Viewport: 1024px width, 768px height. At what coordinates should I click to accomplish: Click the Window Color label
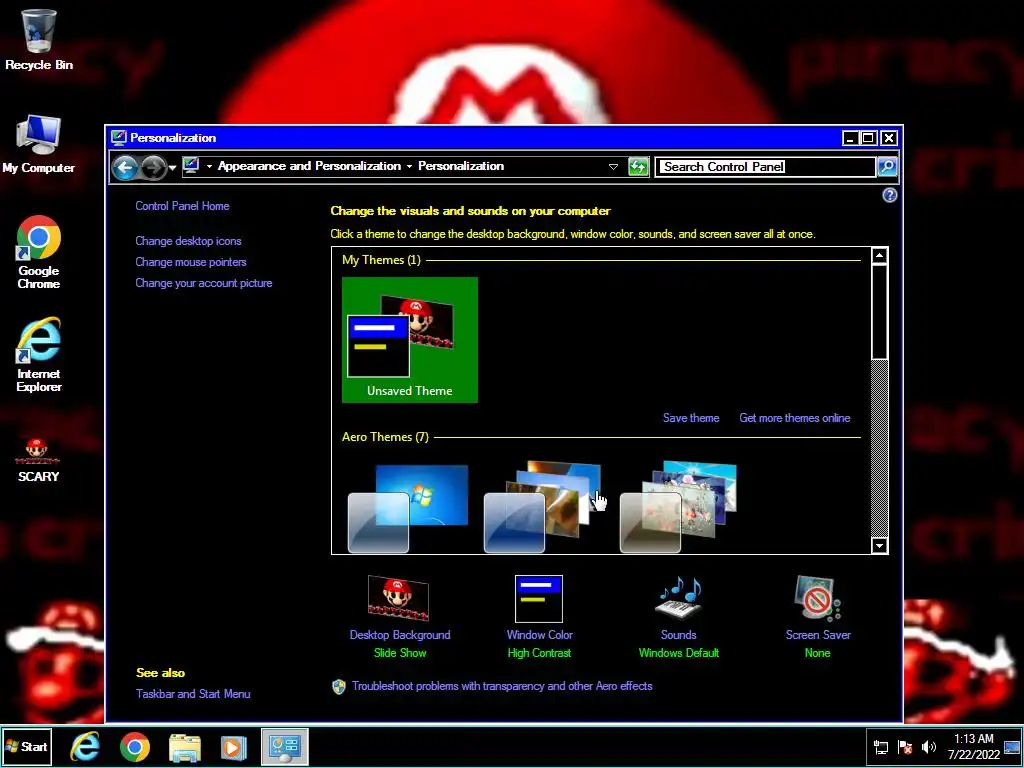[x=539, y=635]
